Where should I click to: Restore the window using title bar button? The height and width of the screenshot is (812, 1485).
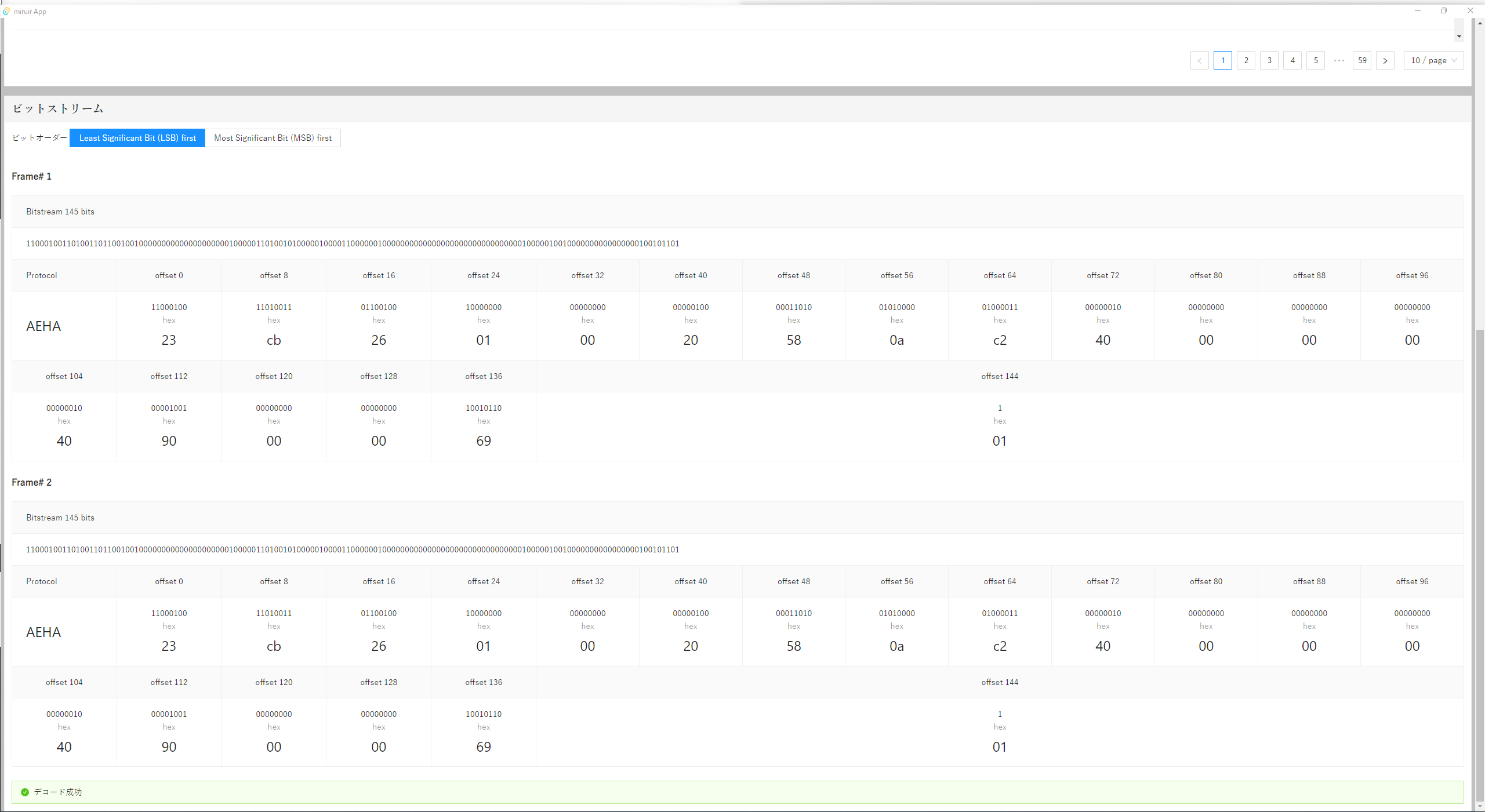tap(1443, 10)
